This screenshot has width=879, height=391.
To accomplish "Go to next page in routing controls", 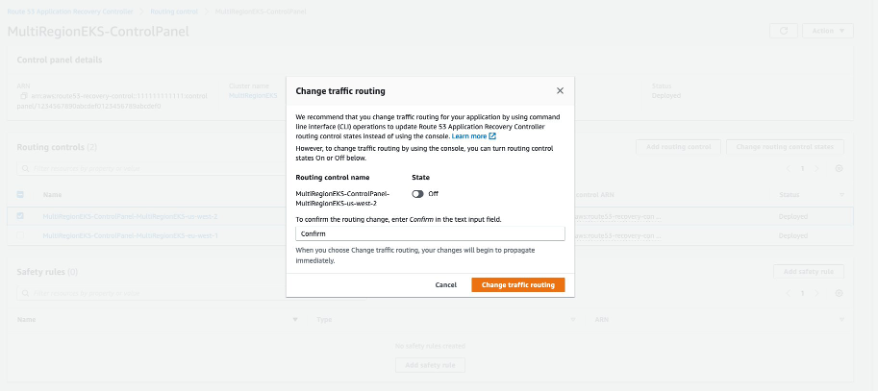I will [816, 168].
